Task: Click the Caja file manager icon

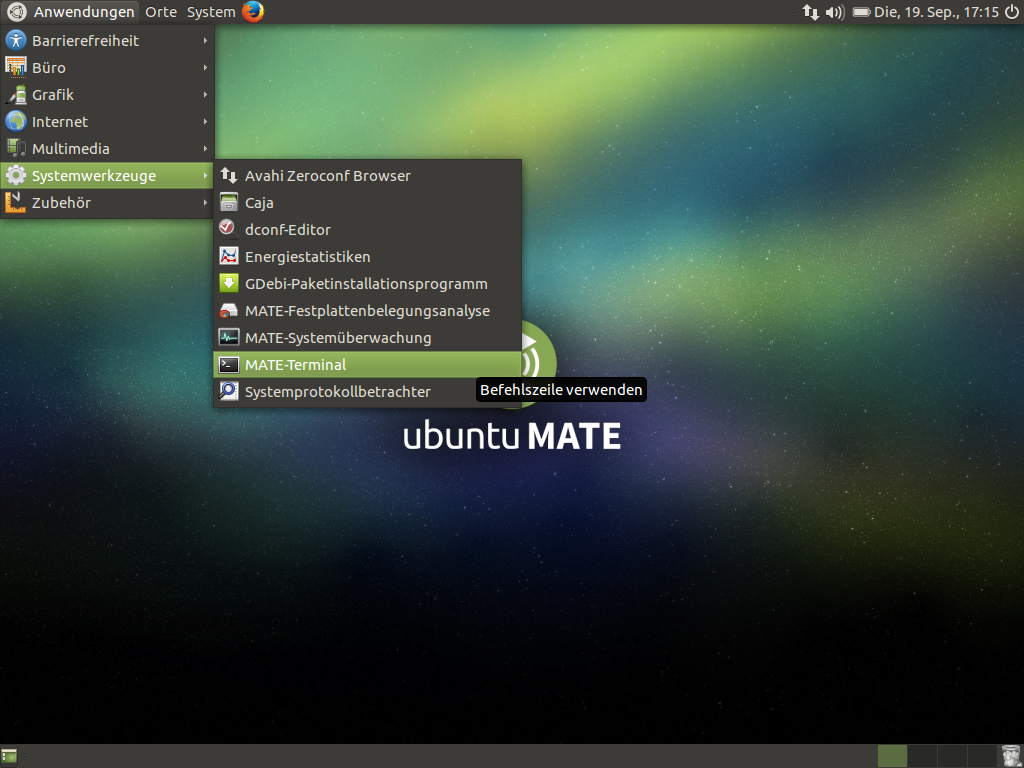Action: tap(229, 203)
